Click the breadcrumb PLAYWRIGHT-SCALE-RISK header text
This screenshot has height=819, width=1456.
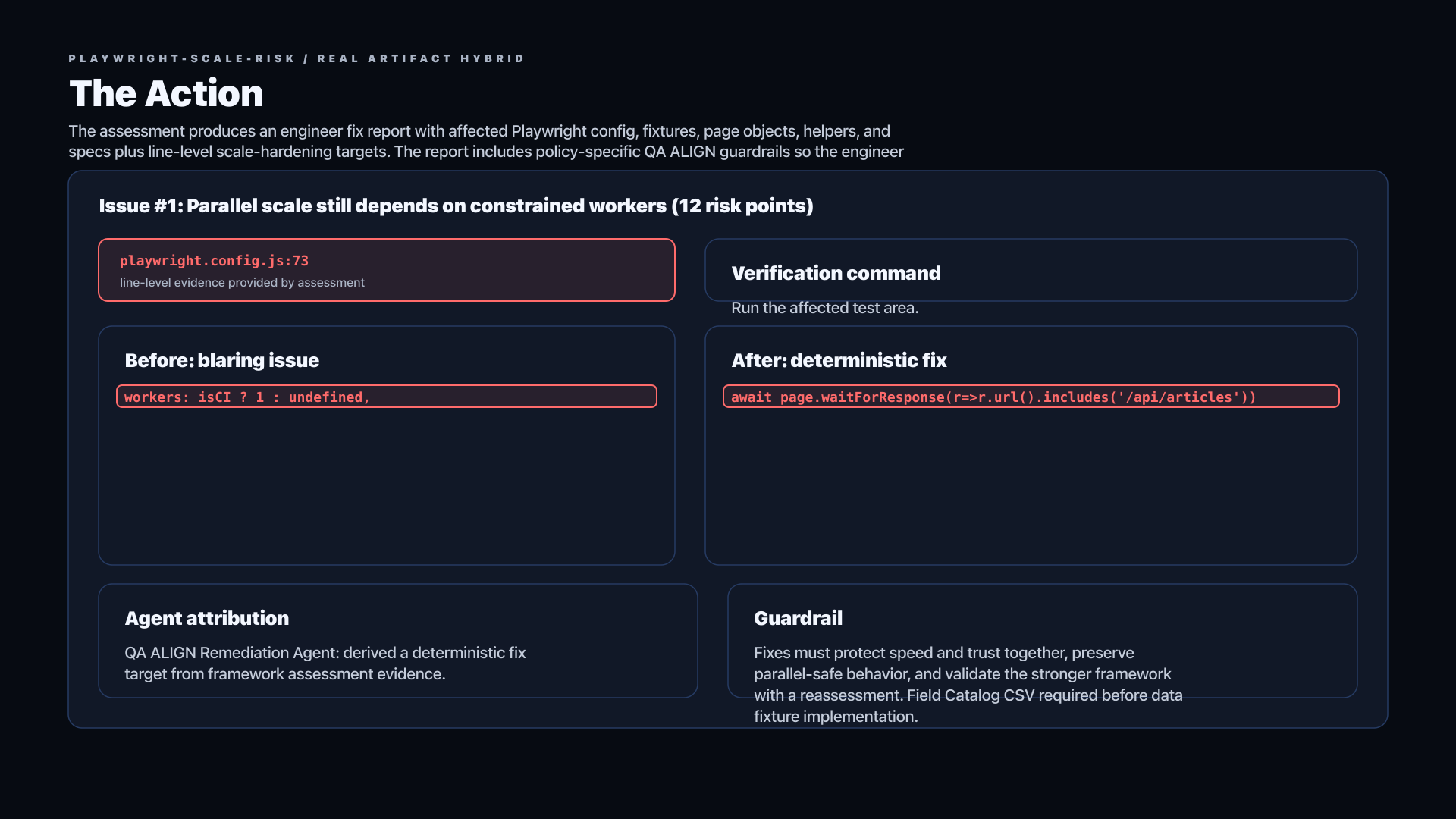coord(182,58)
